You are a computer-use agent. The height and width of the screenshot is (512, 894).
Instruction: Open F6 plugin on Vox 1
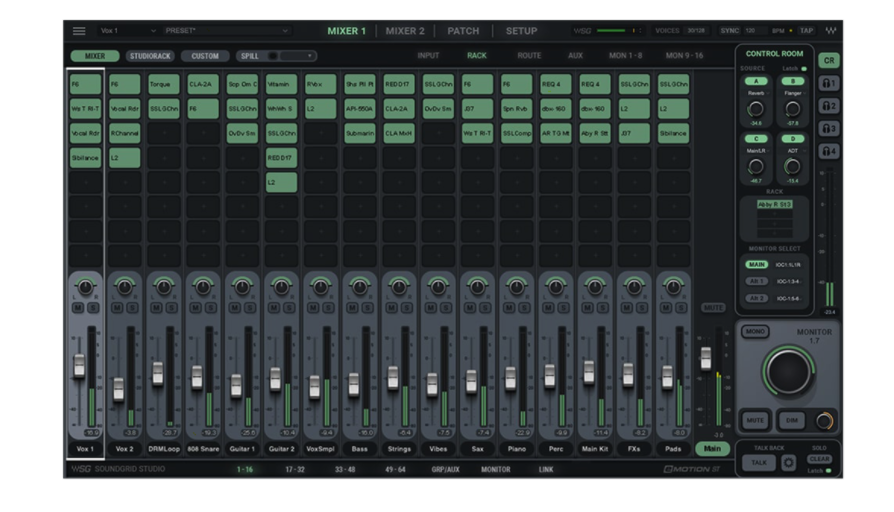[85, 84]
